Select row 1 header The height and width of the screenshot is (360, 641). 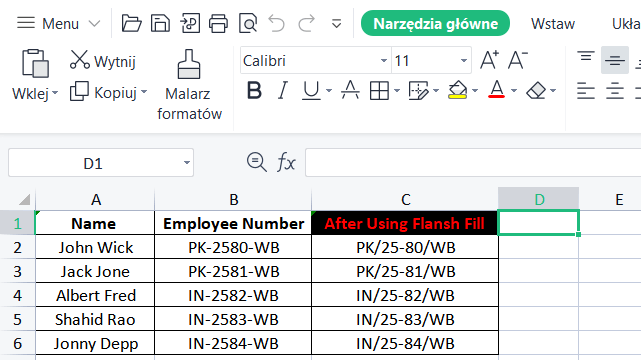click(17, 223)
